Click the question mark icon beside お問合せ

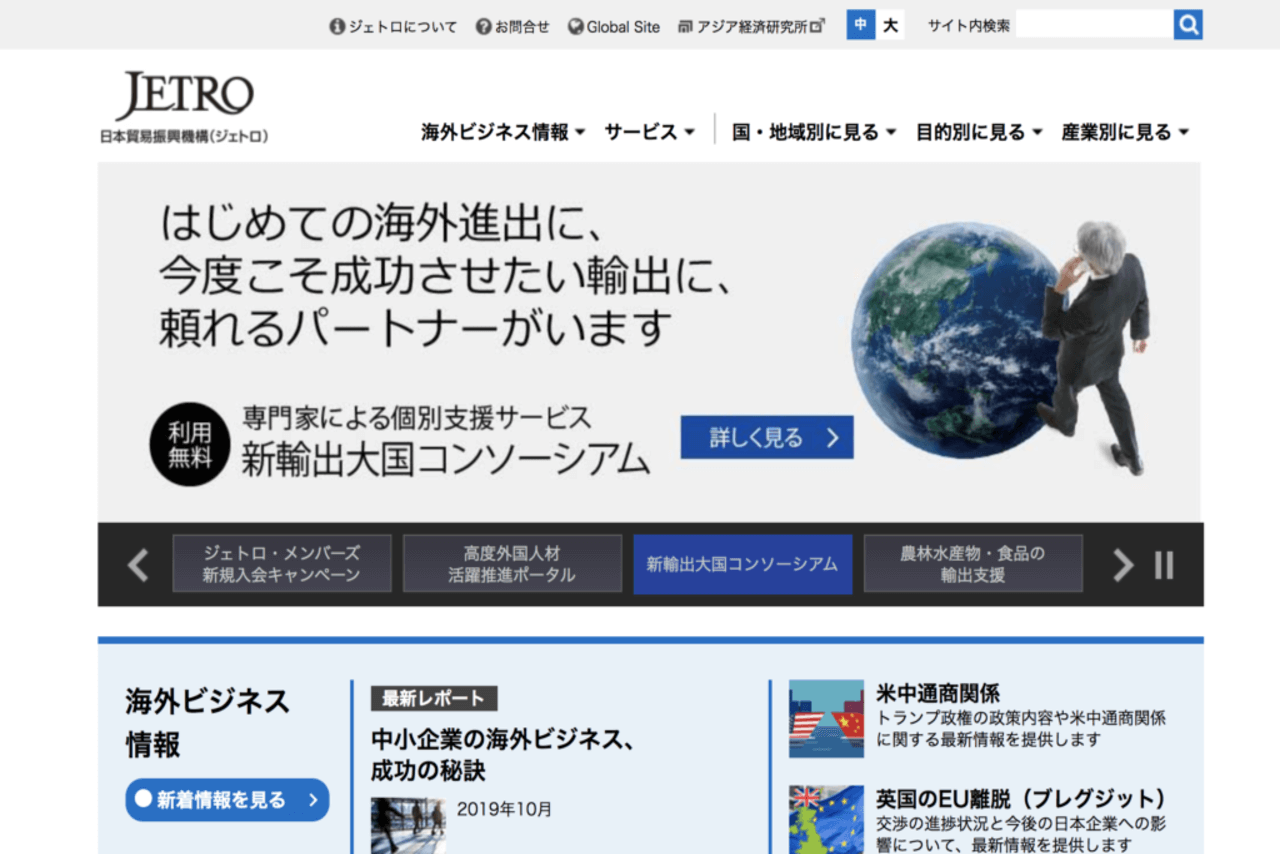(x=483, y=27)
